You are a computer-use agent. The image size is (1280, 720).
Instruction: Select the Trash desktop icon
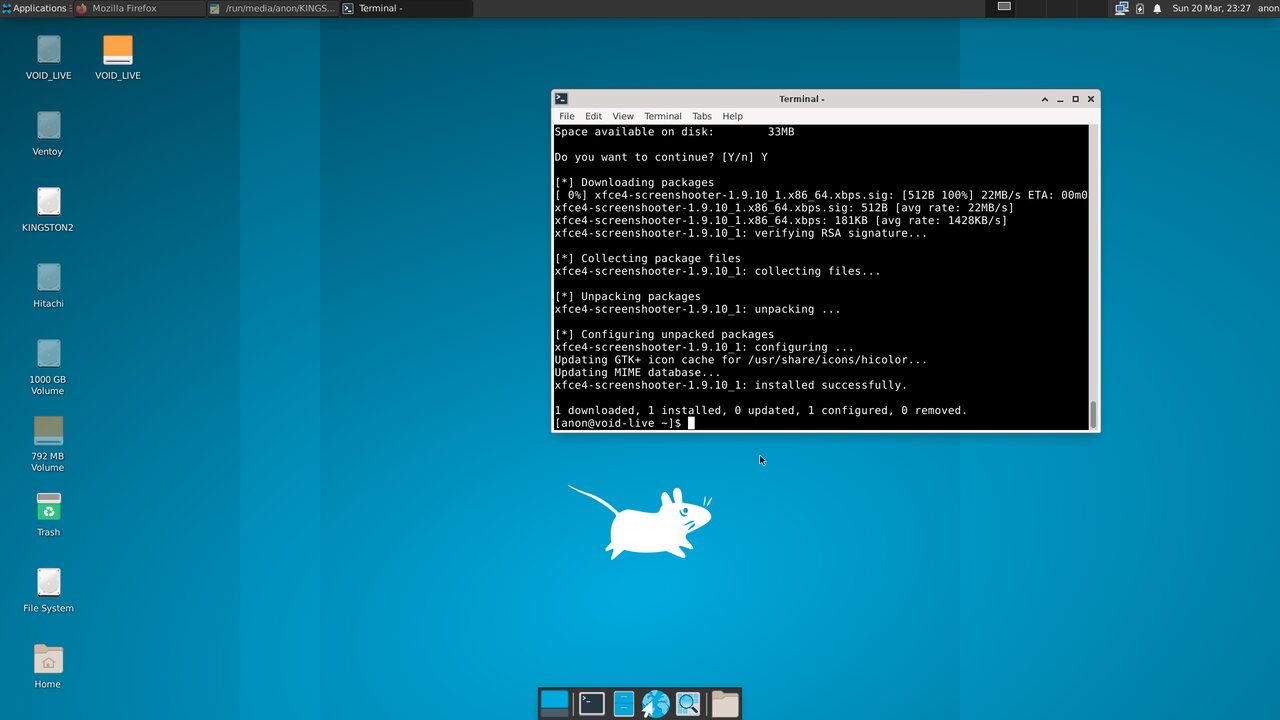(48, 514)
